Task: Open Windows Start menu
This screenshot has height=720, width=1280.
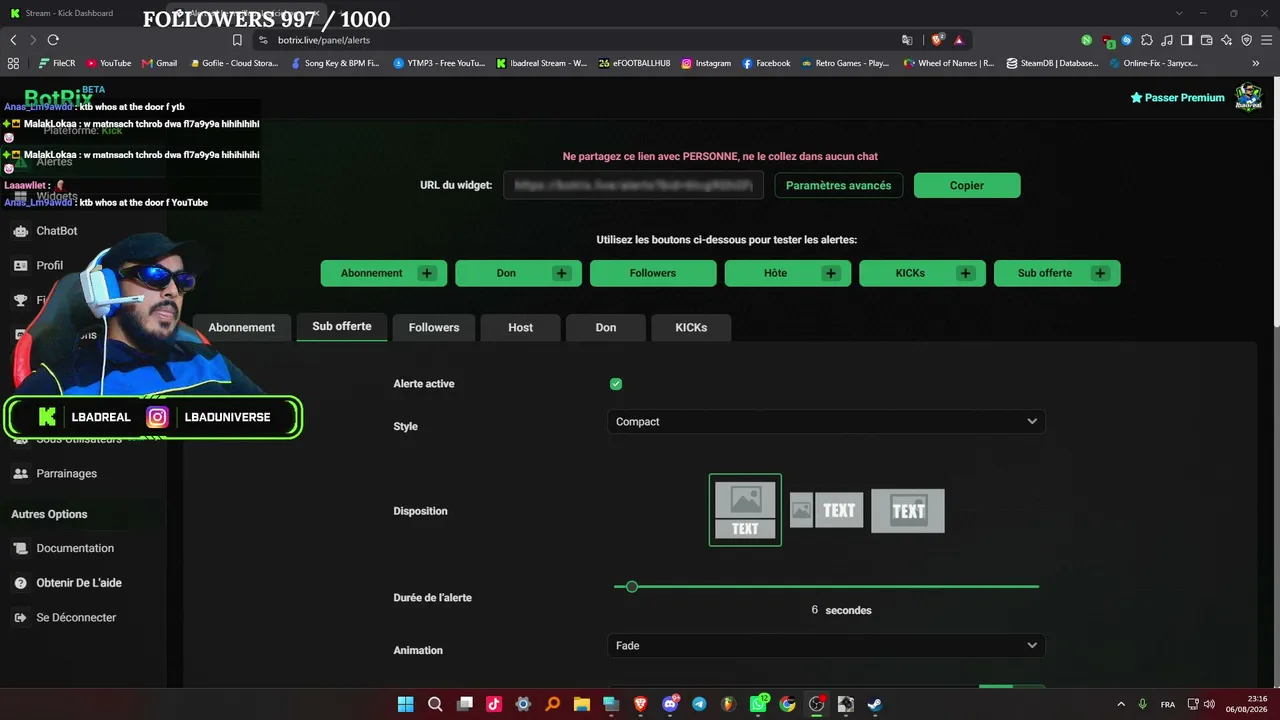Action: click(405, 704)
